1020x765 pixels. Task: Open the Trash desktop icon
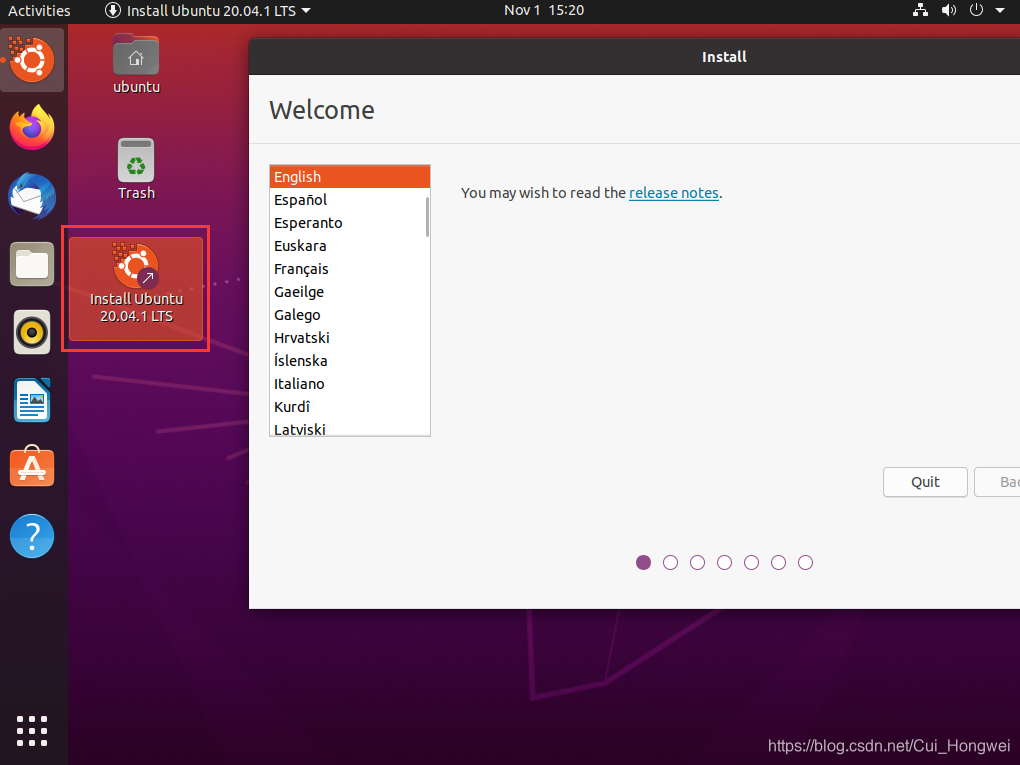[x=136, y=169]
